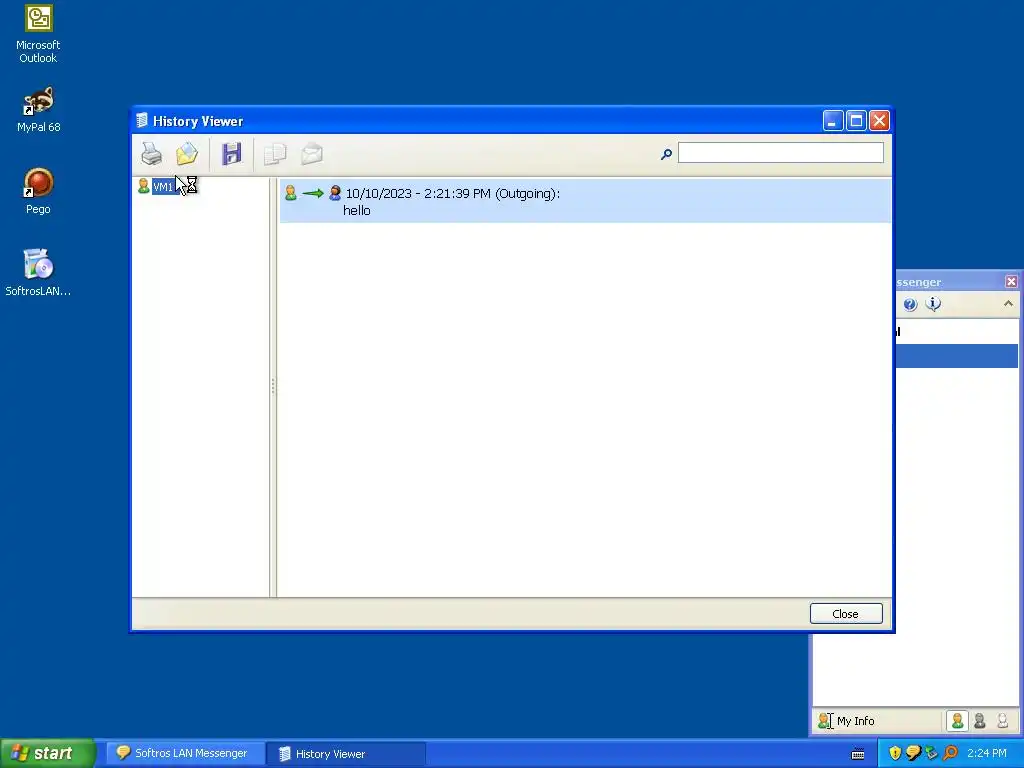Viewport: 1024px width, 768px height.
Task: Click the orange magnifier tray icon
Action: click(950, 754)
